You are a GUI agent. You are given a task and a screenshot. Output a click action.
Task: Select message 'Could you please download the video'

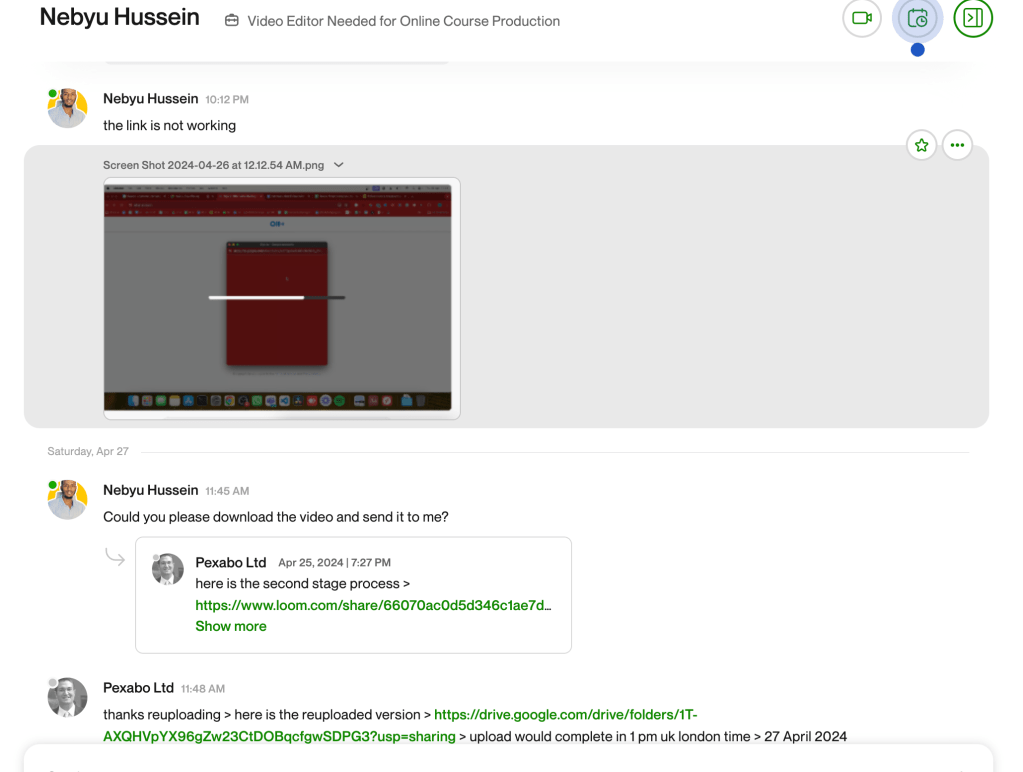click(276, 517)
